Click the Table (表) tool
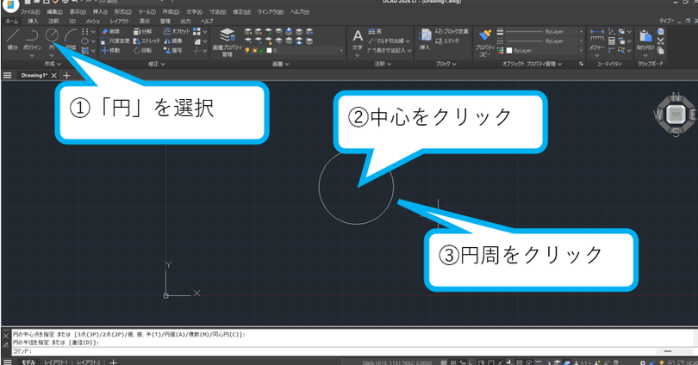This screenshot has height=365, width=698. [x=375, y=32]
